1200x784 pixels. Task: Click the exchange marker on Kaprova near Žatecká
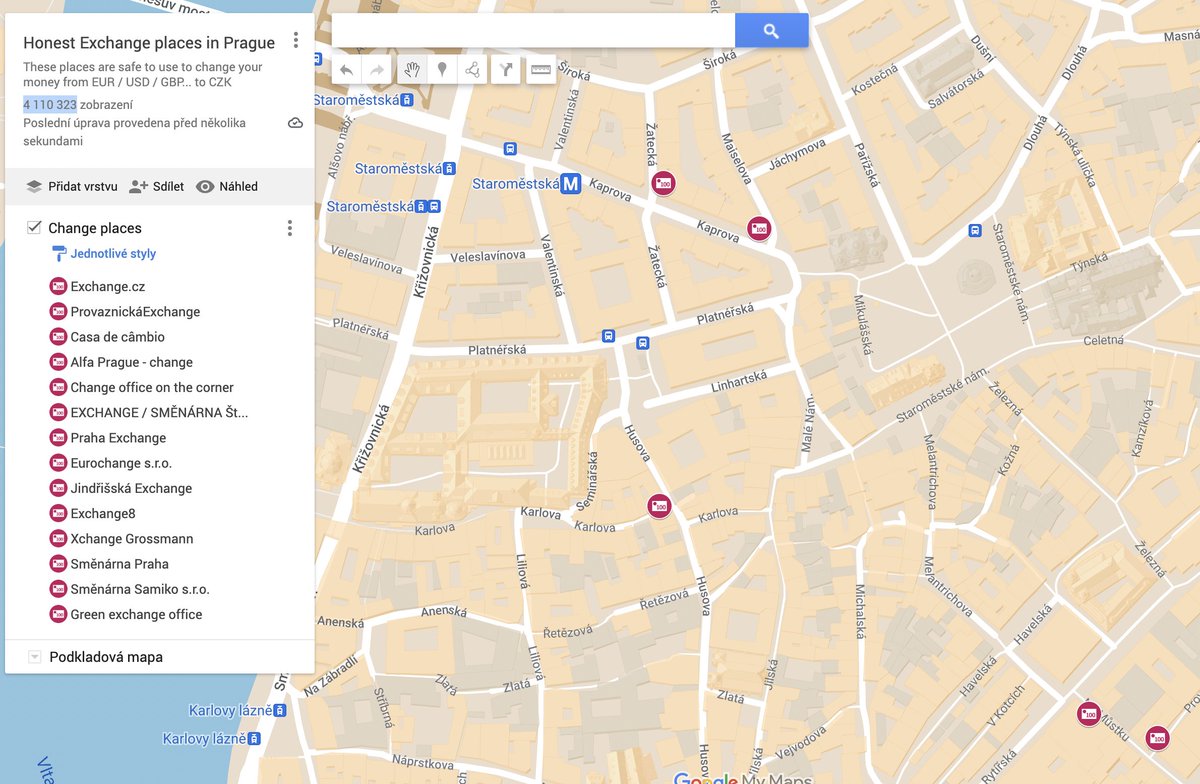coord(663,183)
